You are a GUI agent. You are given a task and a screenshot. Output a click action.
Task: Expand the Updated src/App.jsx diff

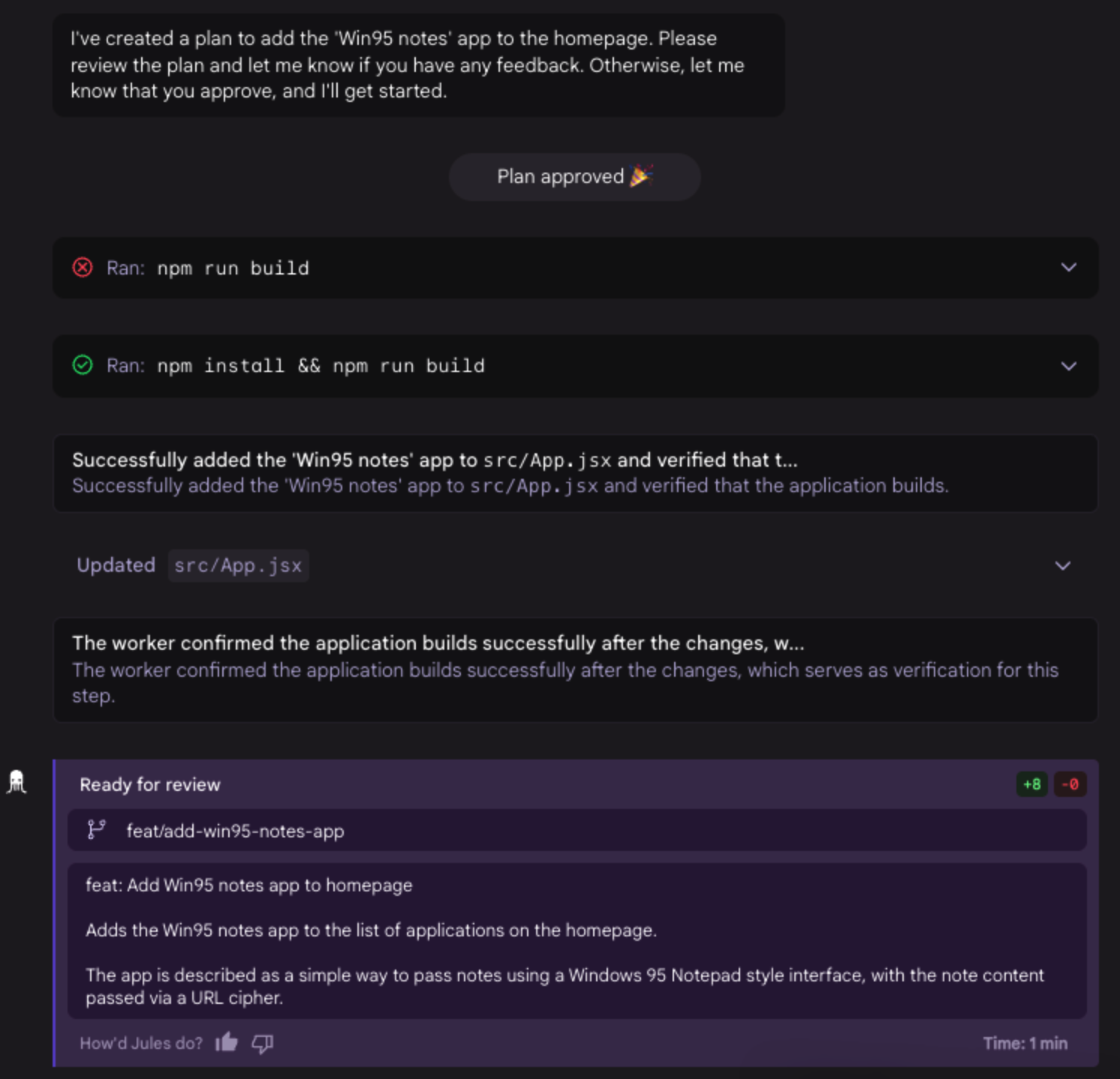click(1062, 566)
